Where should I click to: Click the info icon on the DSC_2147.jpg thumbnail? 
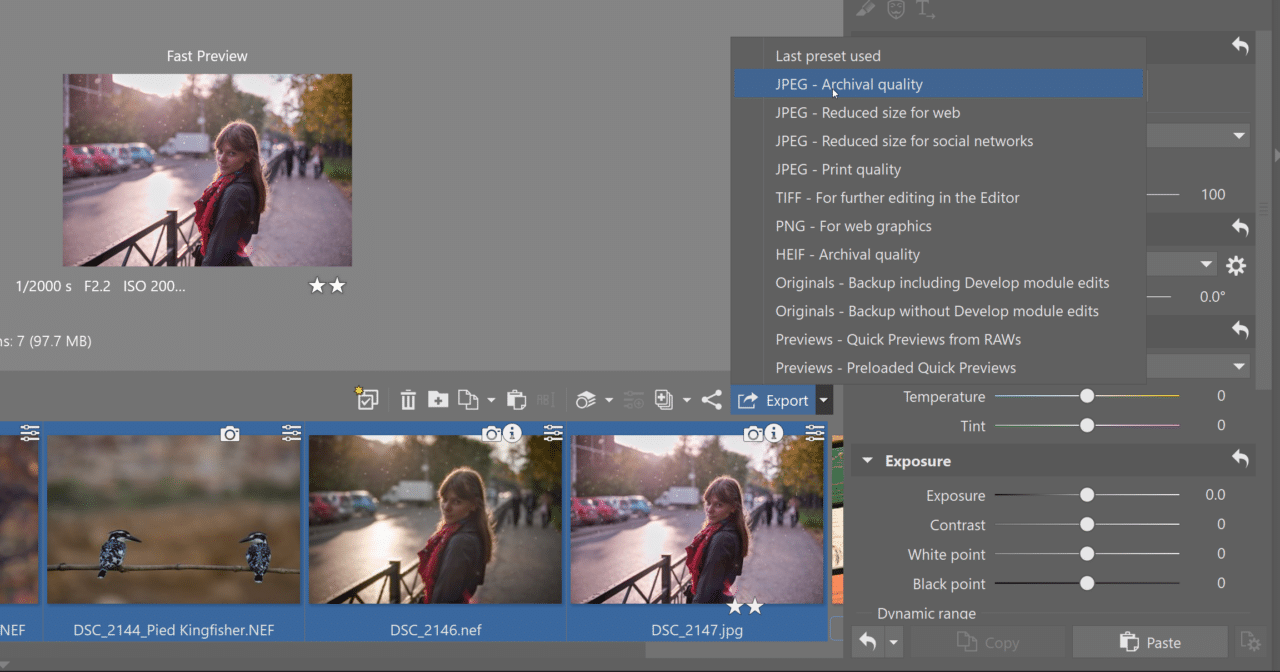[x=775, y=434]
